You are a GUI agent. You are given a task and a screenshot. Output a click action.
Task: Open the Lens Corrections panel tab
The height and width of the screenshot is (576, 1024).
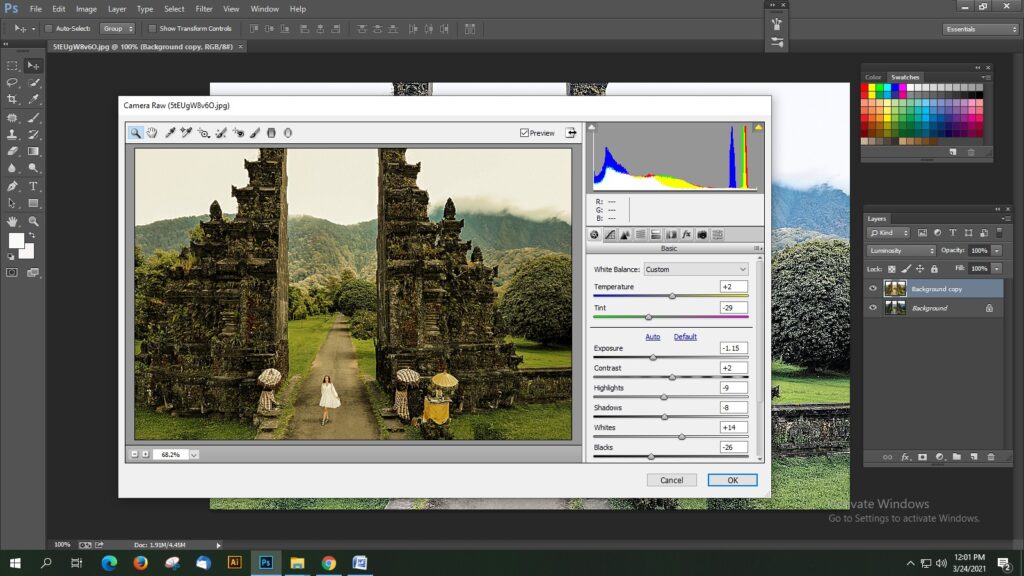click(671, 234)
